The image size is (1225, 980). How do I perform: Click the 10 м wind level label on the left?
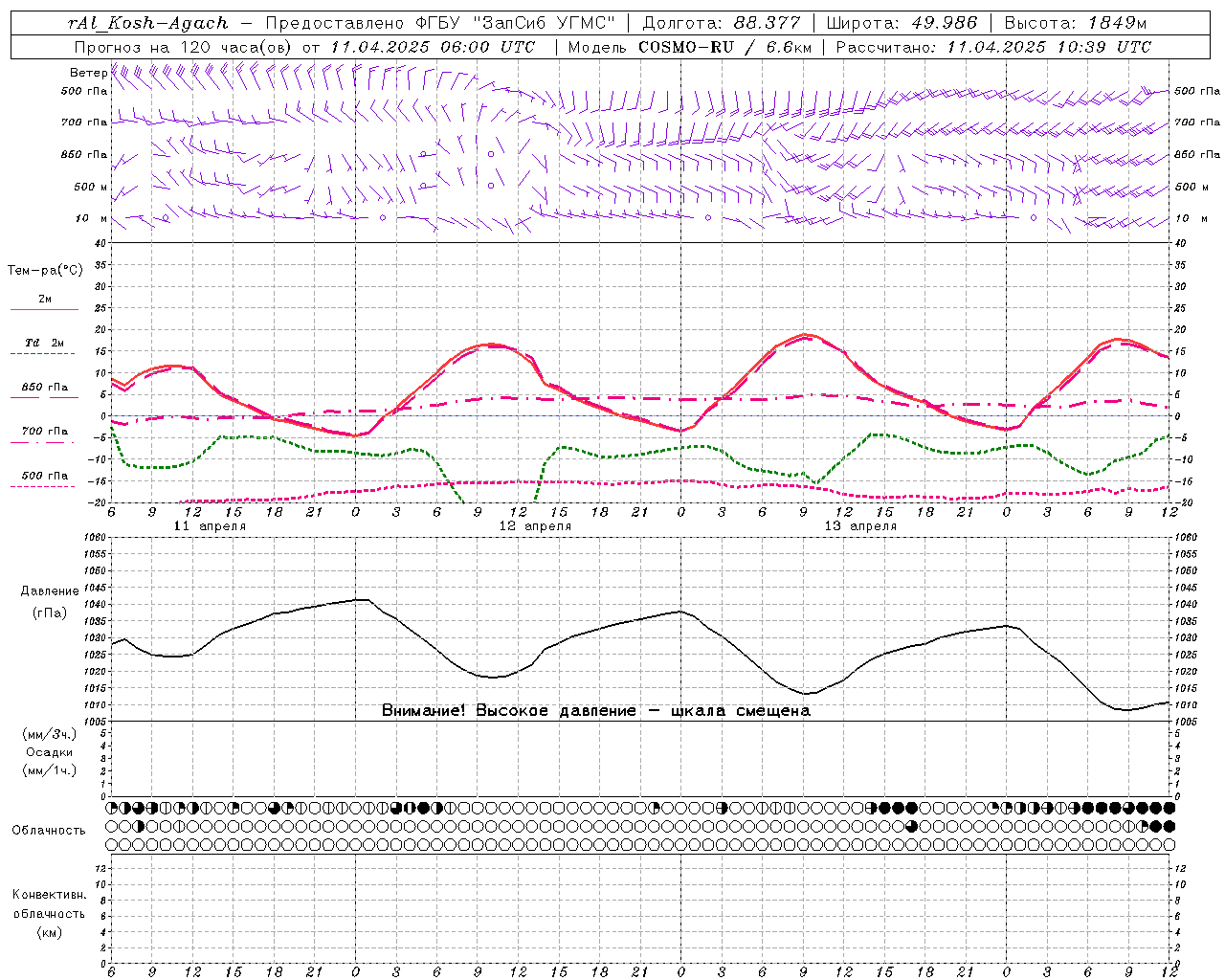(92, 218)
